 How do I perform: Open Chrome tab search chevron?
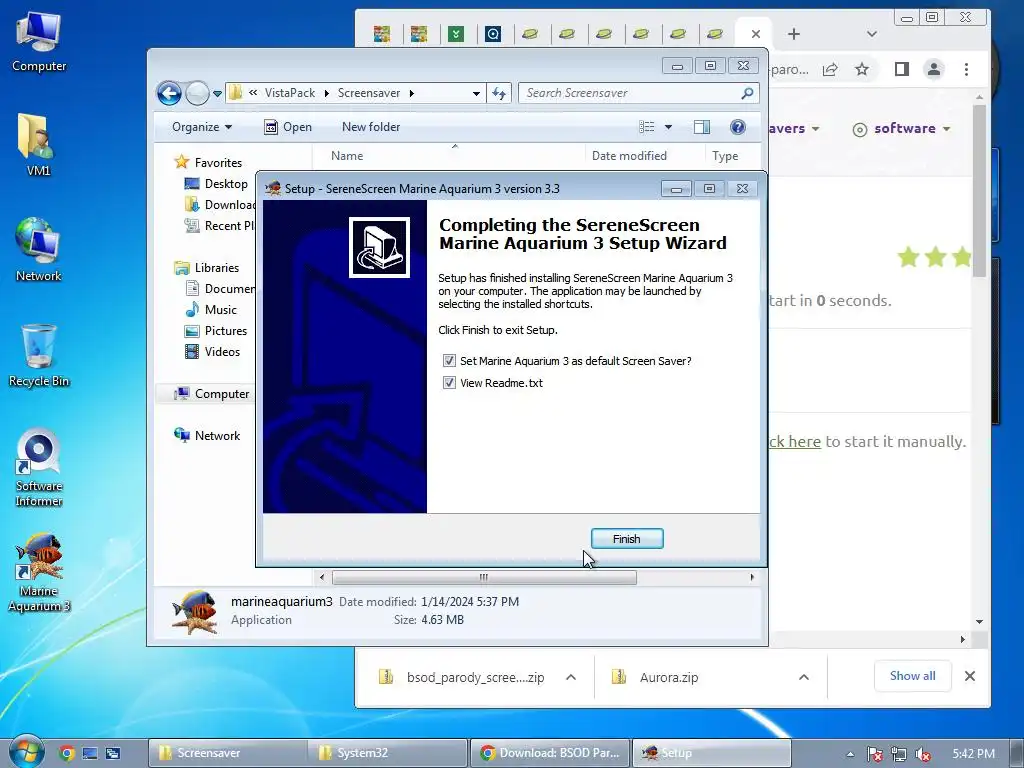[x=871, y=34]
